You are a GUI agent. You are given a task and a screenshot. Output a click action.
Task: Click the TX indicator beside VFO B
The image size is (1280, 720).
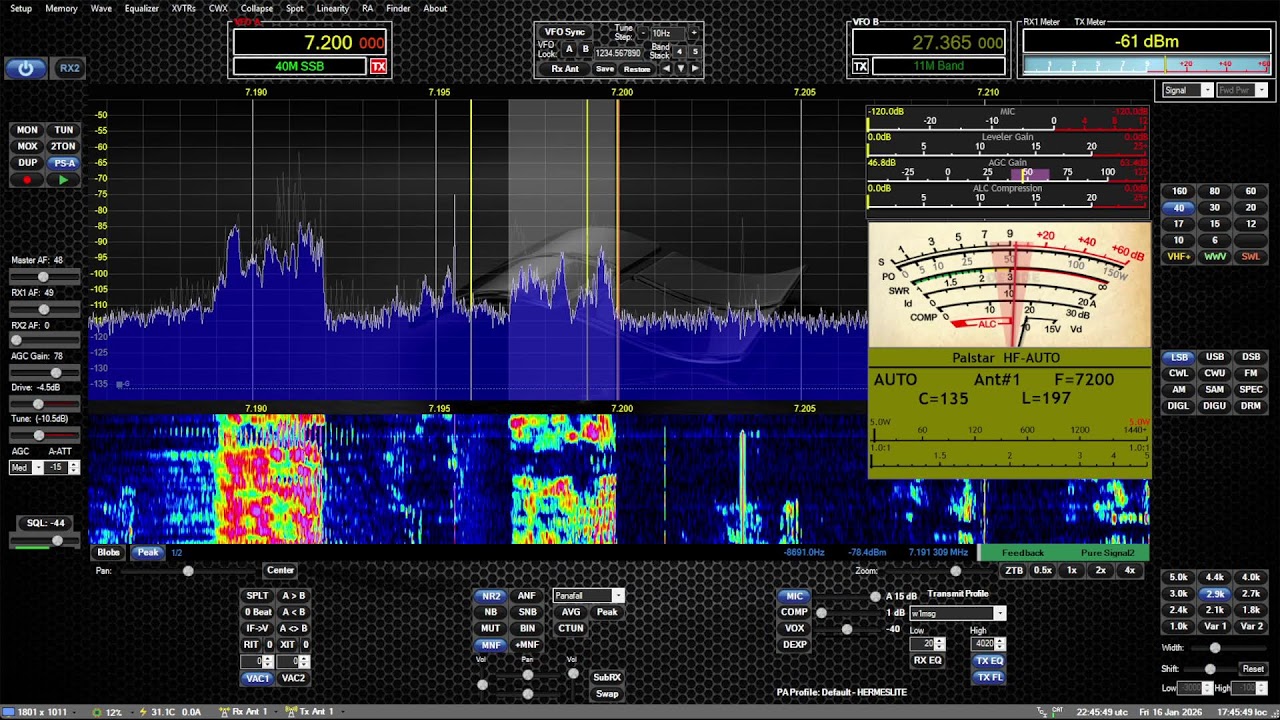pos(860,66)
